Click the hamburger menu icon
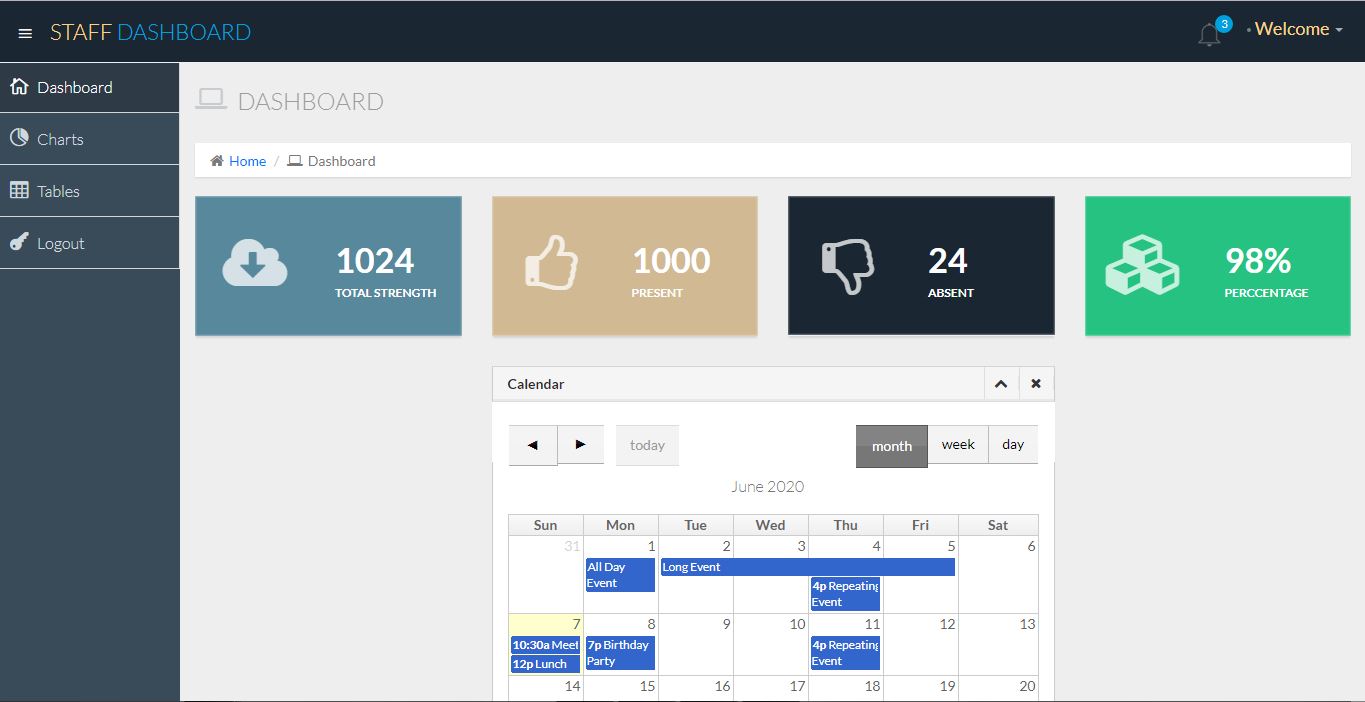The width and height of the screenshot is (1365, 702). pos(26,33)
